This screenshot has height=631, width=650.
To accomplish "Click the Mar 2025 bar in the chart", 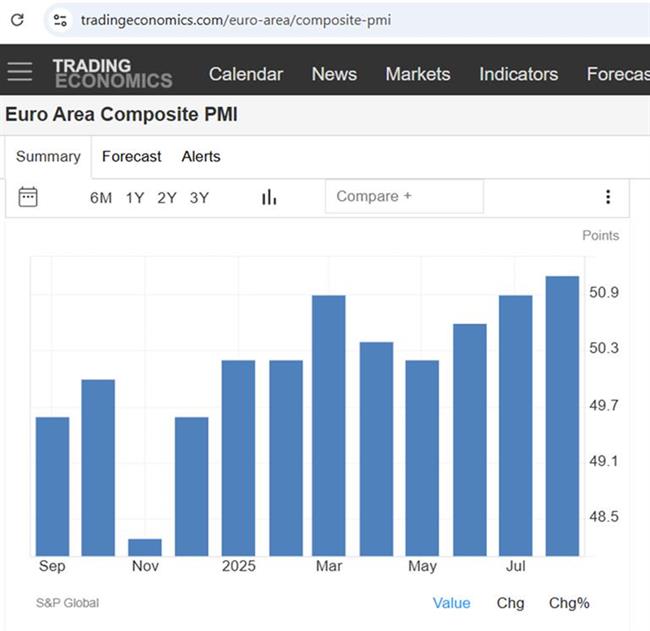I will coord(329,425).
